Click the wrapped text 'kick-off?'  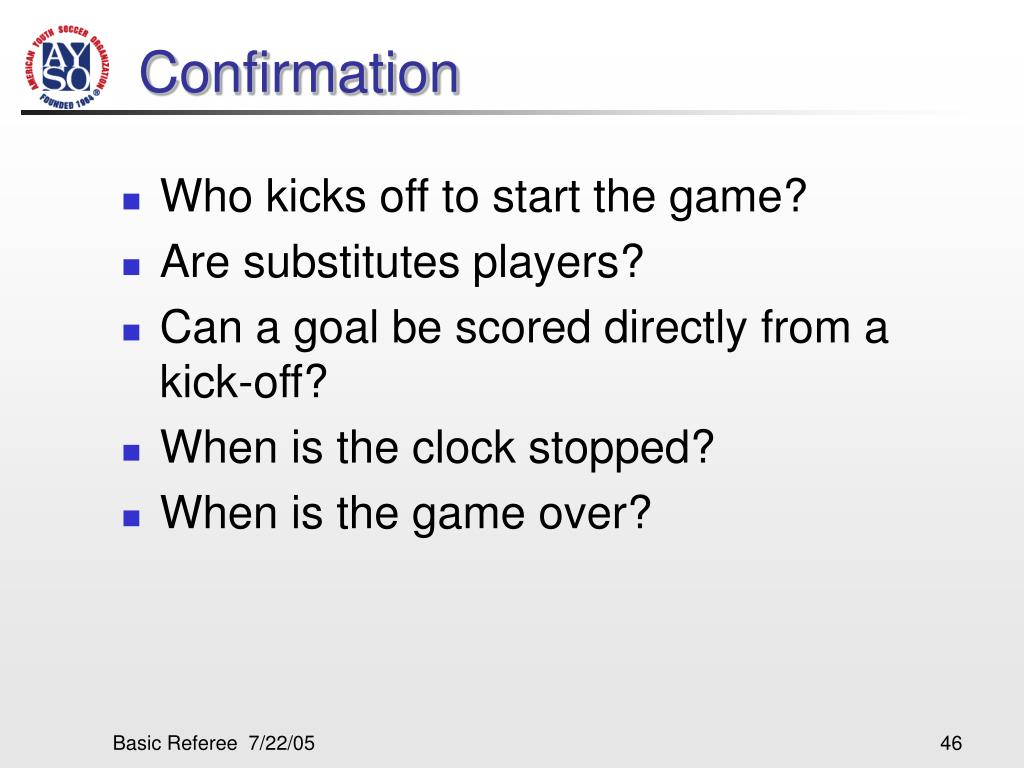[x=243, y=381]
